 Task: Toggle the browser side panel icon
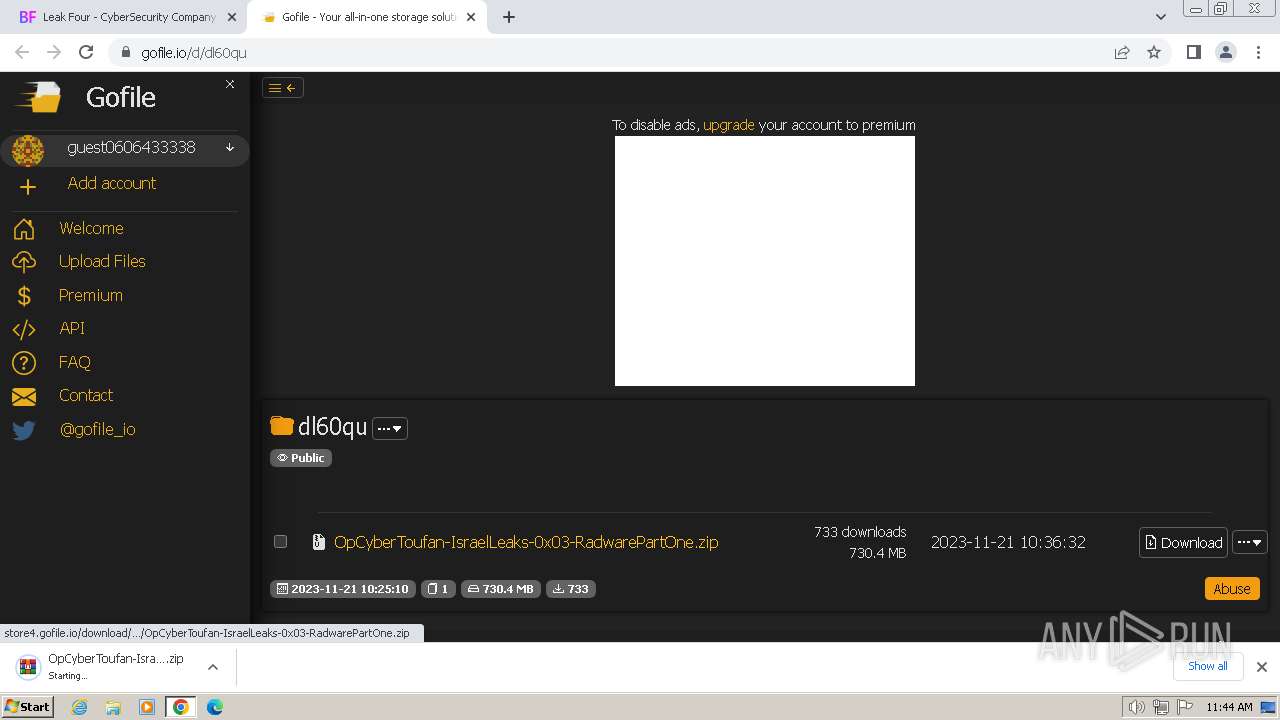coord(1193,52)
